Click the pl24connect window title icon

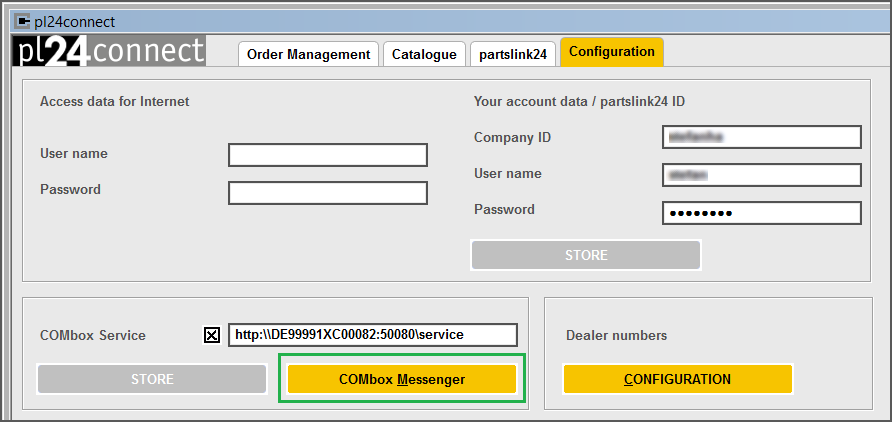click(x=23, y=22)
